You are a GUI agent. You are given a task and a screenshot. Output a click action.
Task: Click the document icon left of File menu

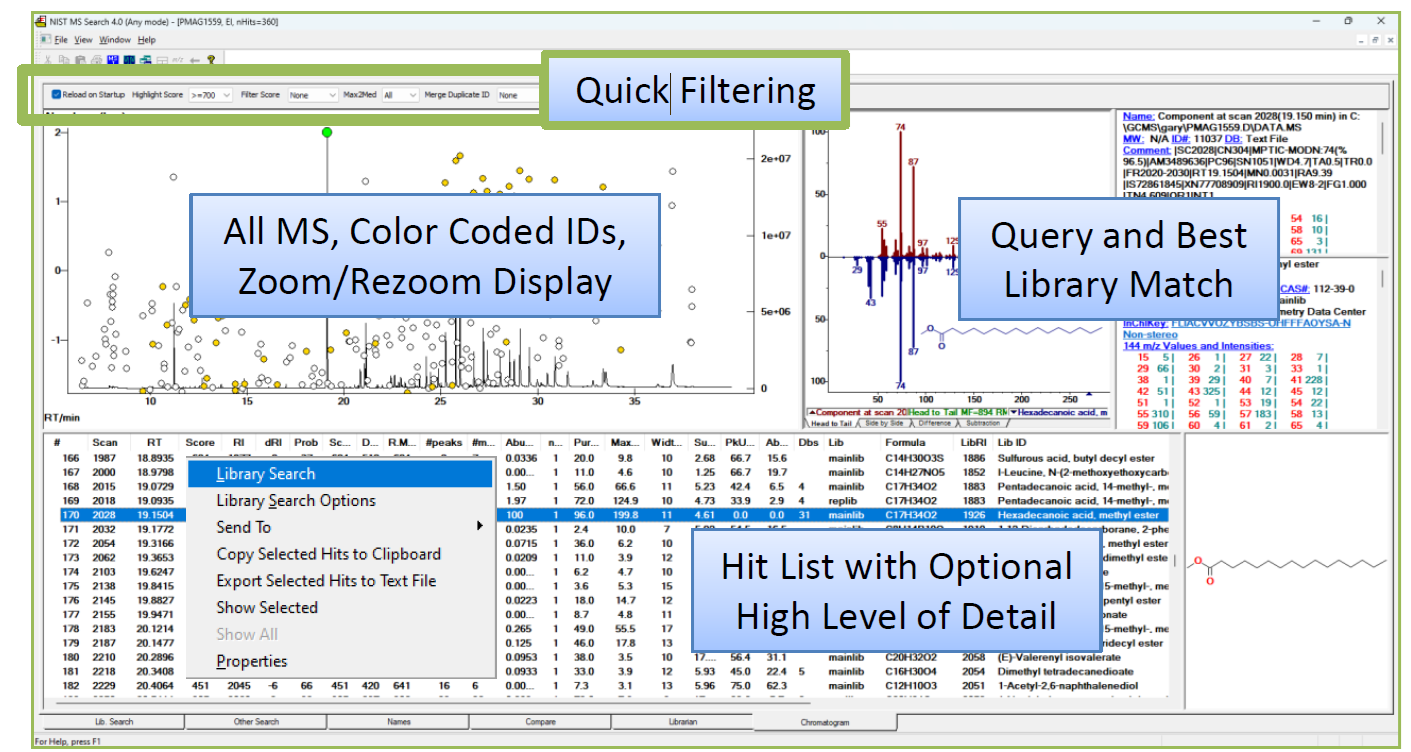(44, 40)
